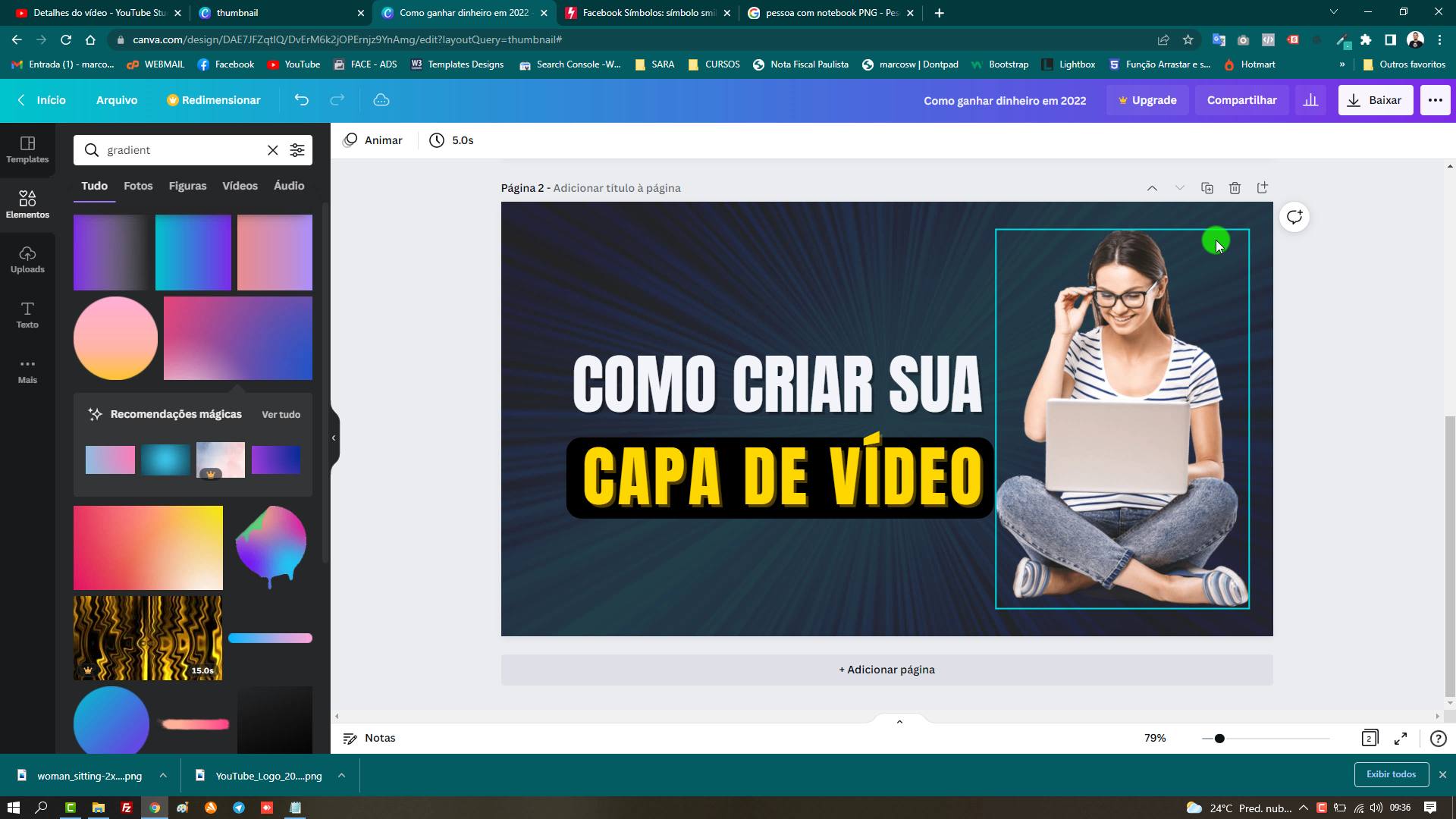Open the Mais sidebar options

[27, 371]
